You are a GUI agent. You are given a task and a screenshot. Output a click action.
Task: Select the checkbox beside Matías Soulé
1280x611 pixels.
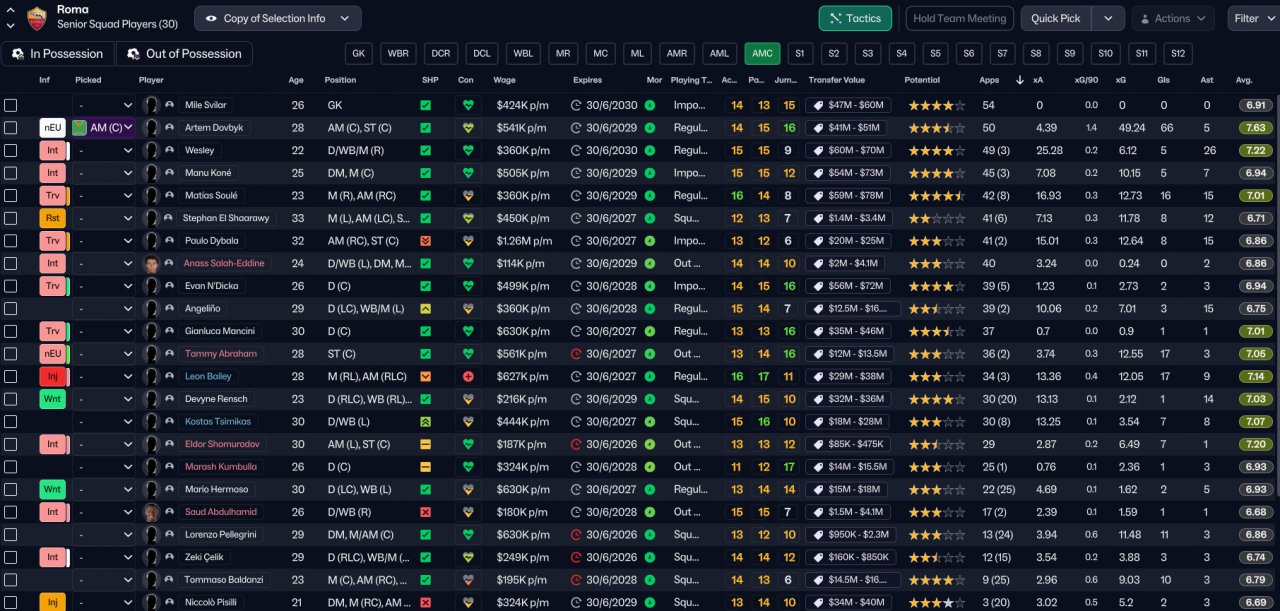coord(10,195)
